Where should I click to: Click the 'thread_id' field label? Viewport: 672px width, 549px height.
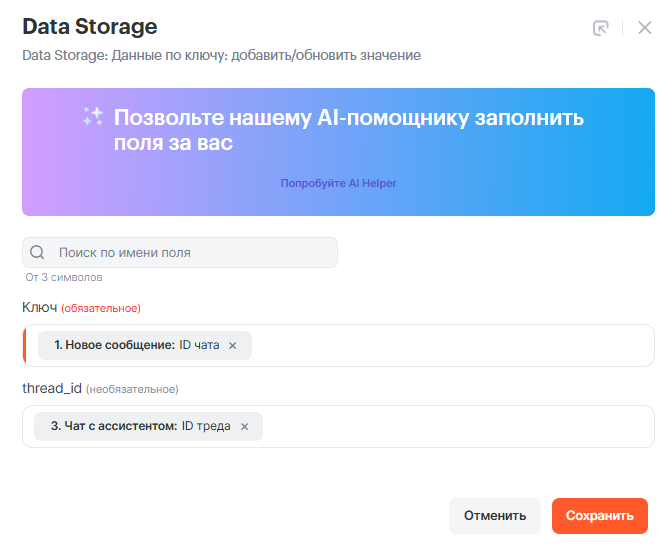click(51, 388)
